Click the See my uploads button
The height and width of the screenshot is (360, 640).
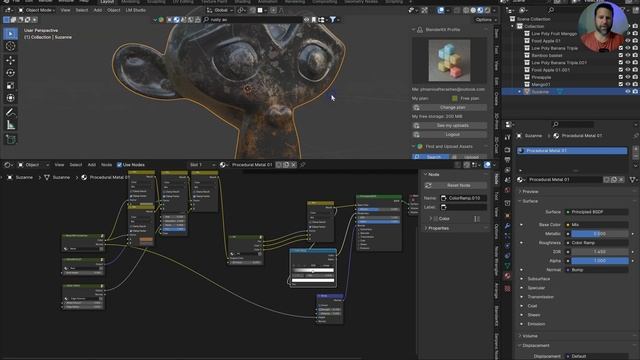(x=449, y=125)
